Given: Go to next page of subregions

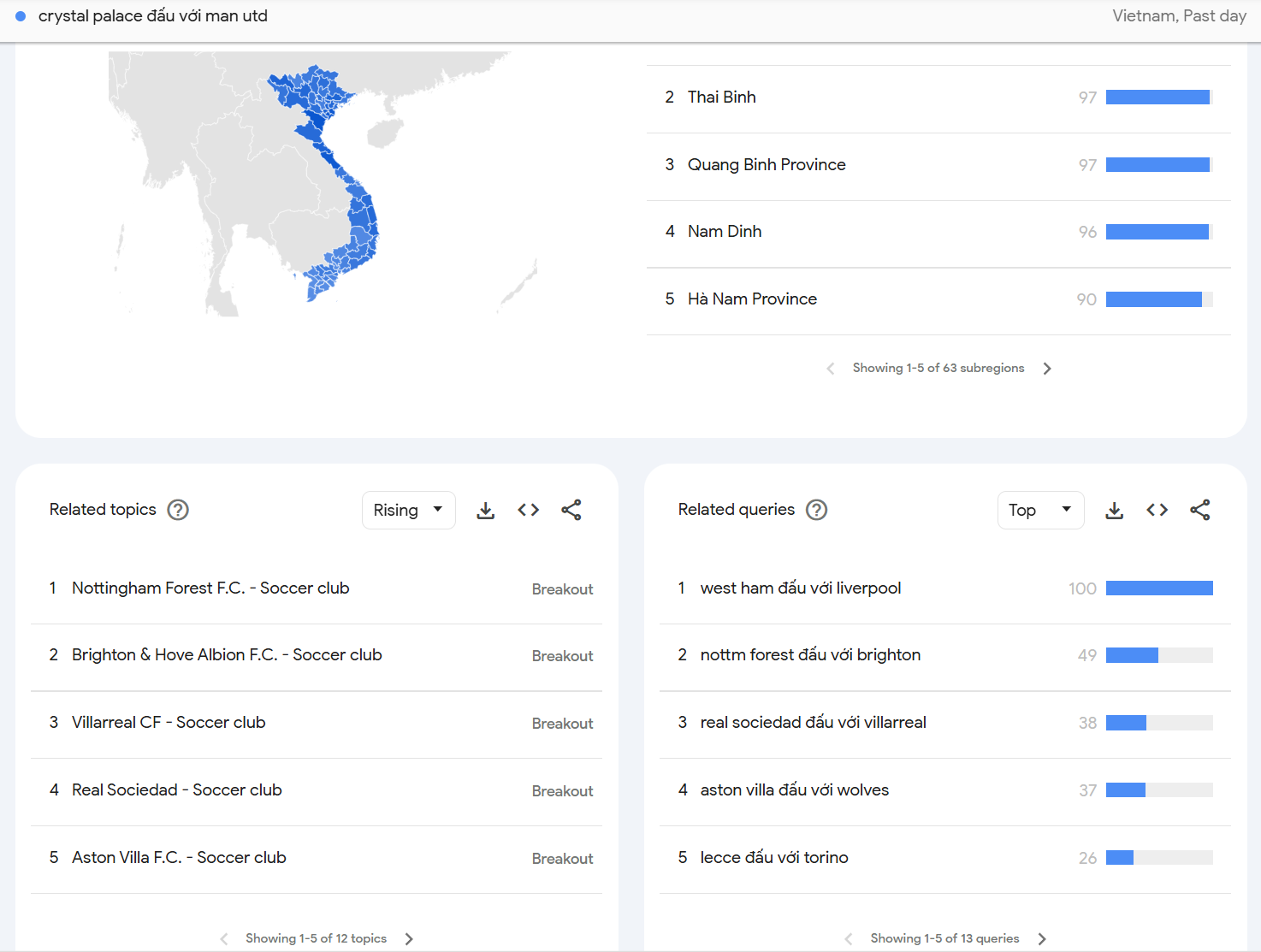Looking at the screenshot, I should (x=1047, y=369).
